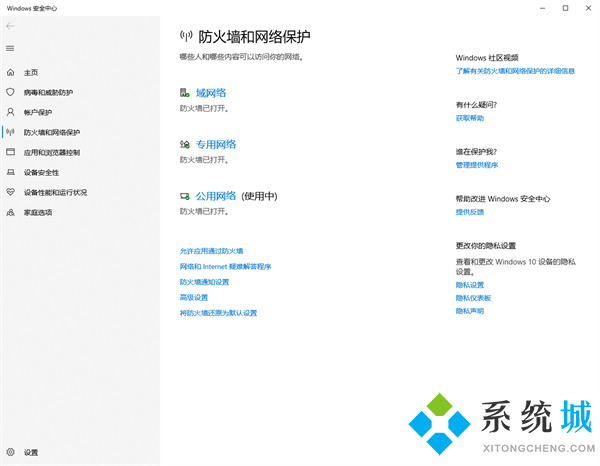Select 防火墙和网络保护 in the sidebar
This screenshot has width=600, height=466.
point(52,132)
